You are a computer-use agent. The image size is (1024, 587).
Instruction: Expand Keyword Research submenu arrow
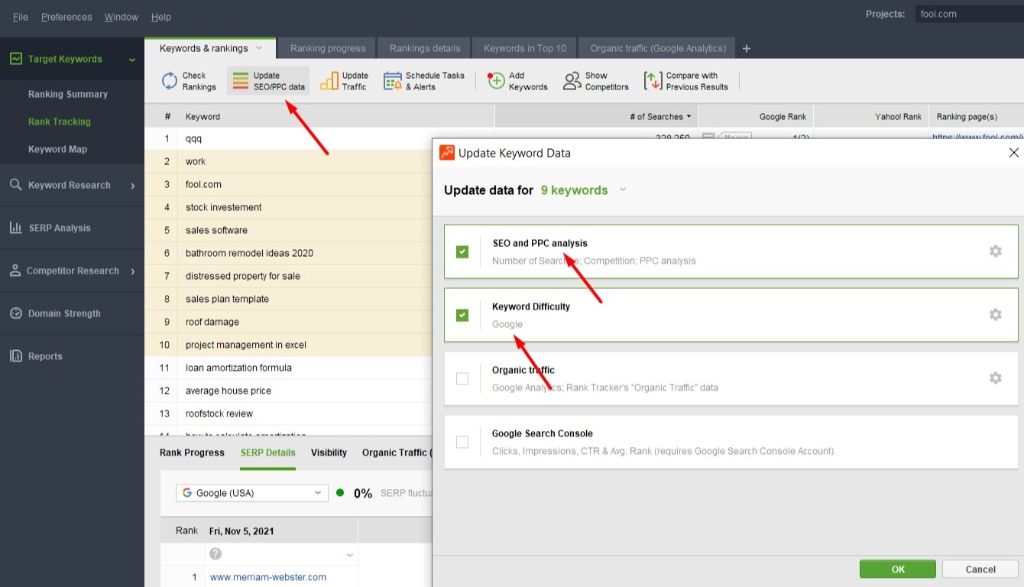click(133, 185)
